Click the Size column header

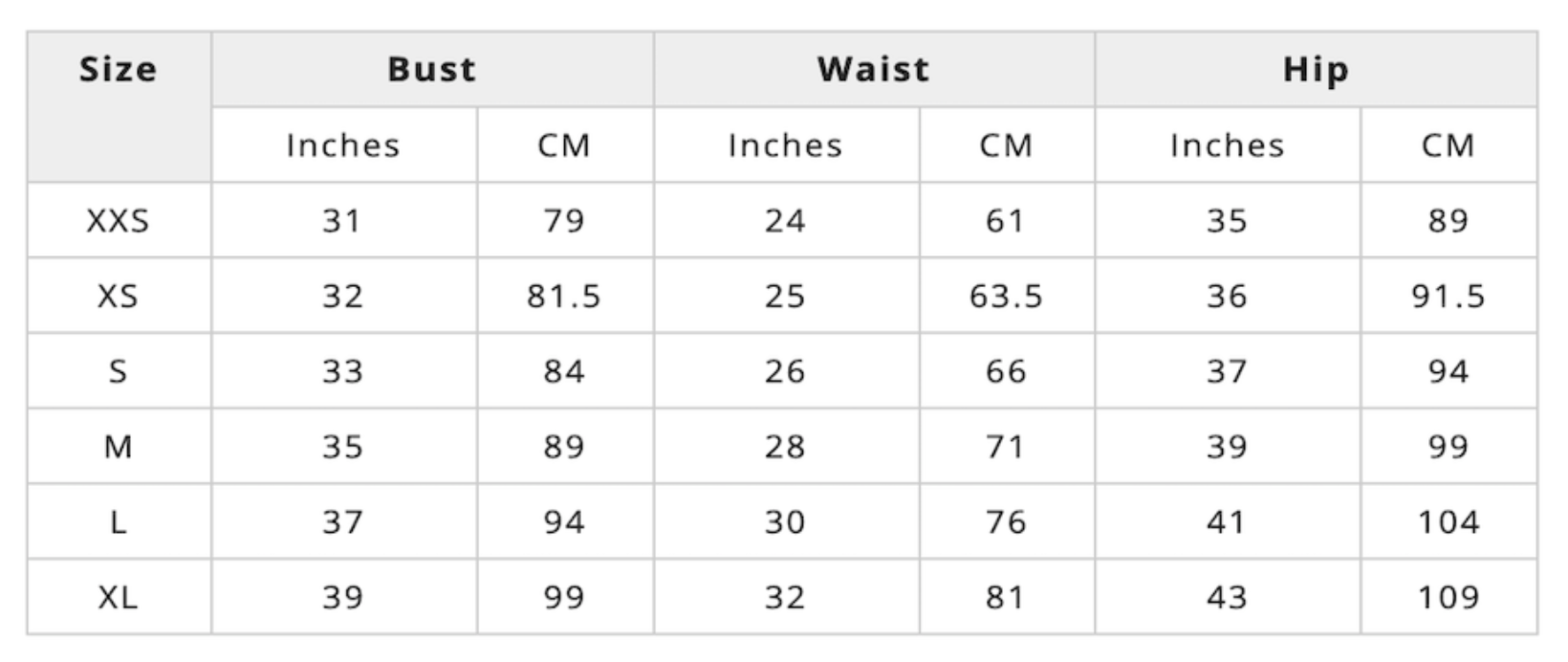coord(118,70)
